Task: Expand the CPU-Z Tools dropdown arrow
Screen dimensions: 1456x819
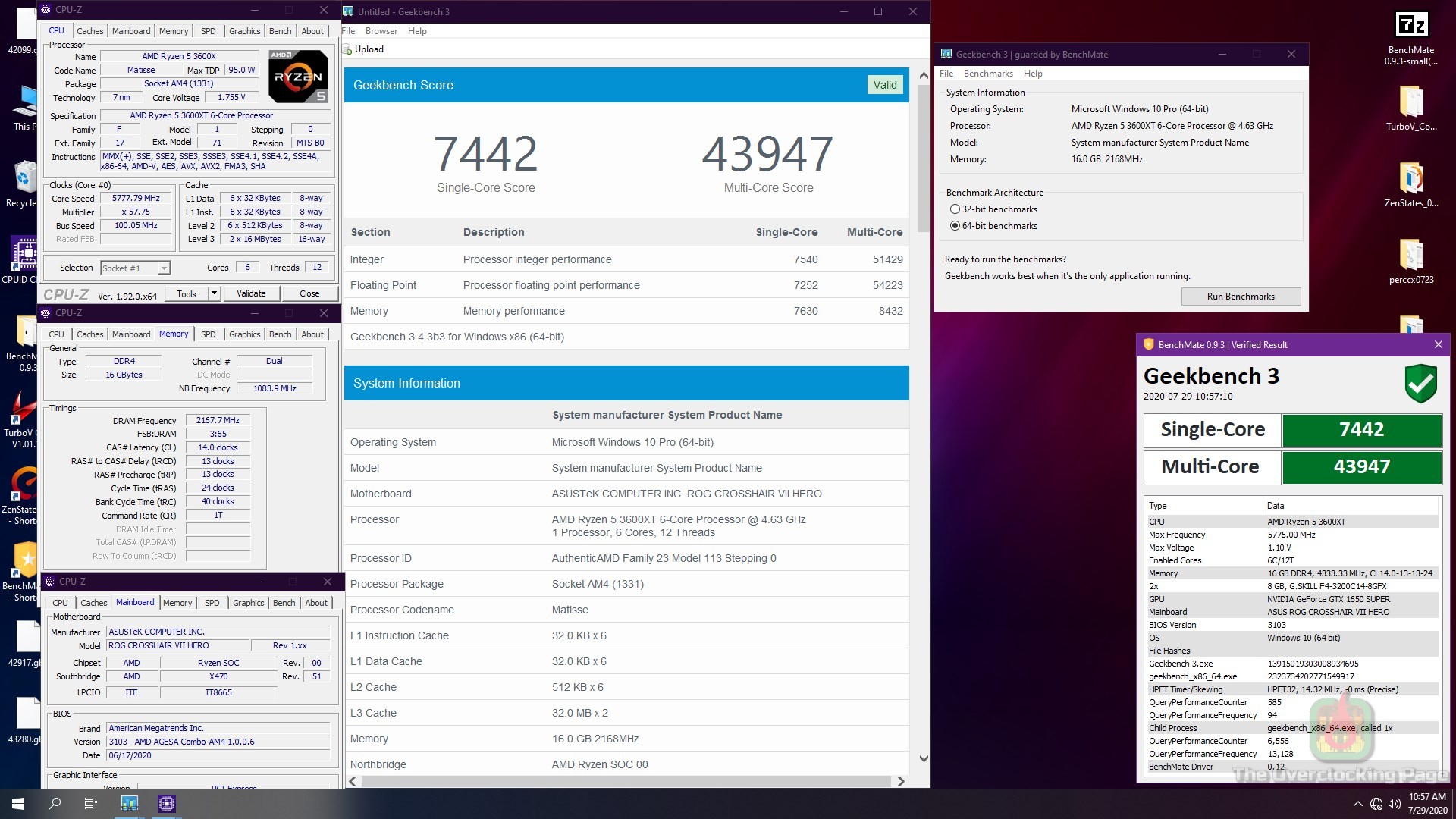Action: [214, 293]
